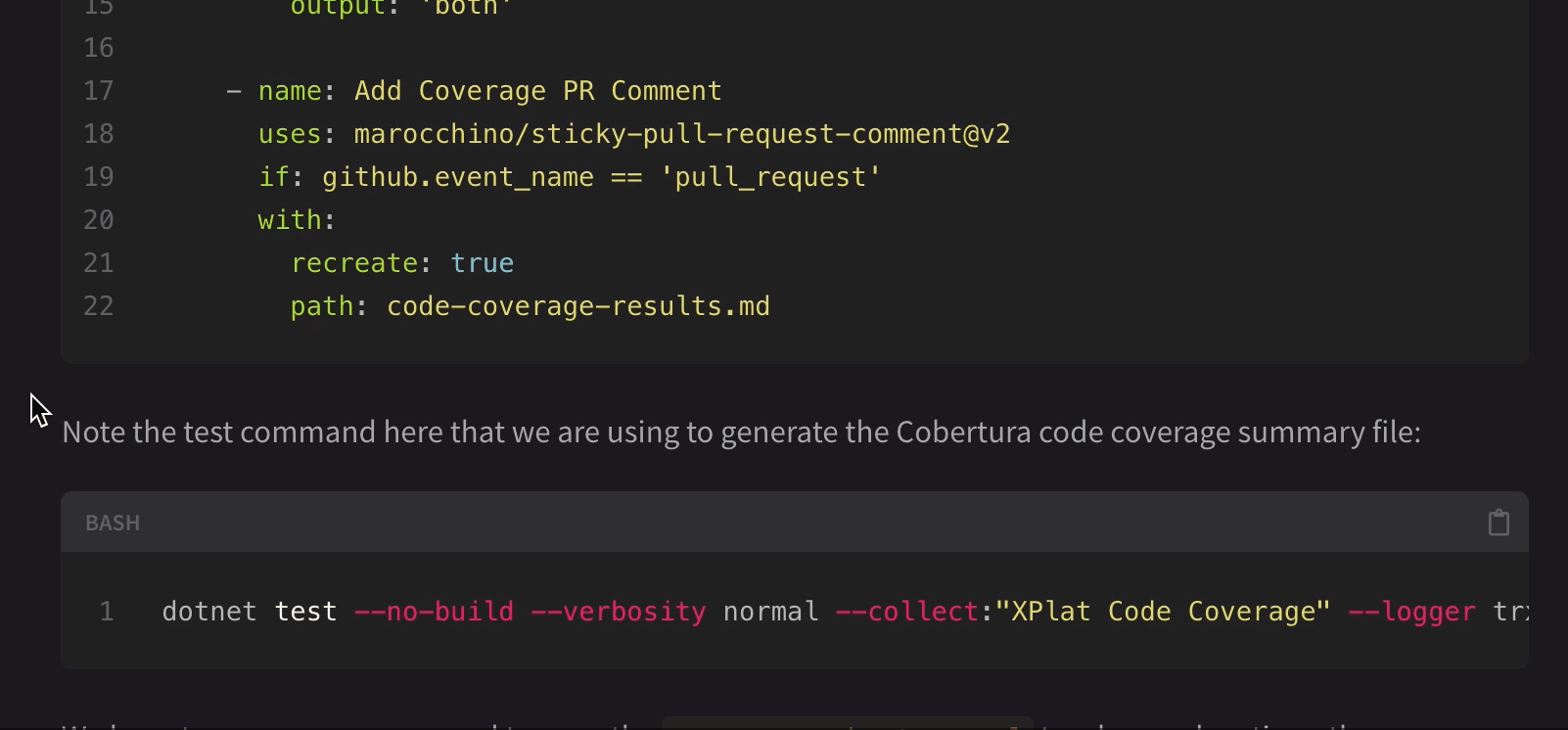This screenshot has width=1568, height=730.
Task: Click 'code-coverage-results.md' path value
Action: (x=578, y=306)
